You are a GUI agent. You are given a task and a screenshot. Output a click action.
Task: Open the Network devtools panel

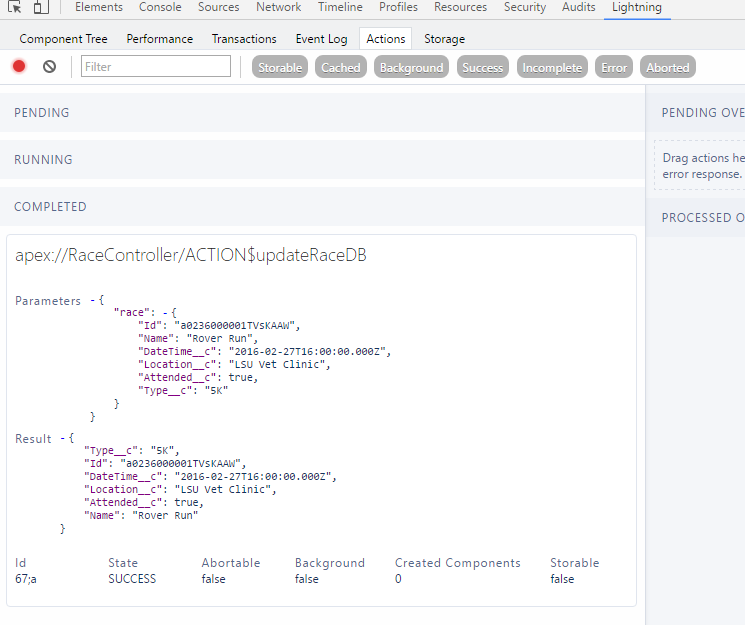pyautogui.click(x=278, y=7)
